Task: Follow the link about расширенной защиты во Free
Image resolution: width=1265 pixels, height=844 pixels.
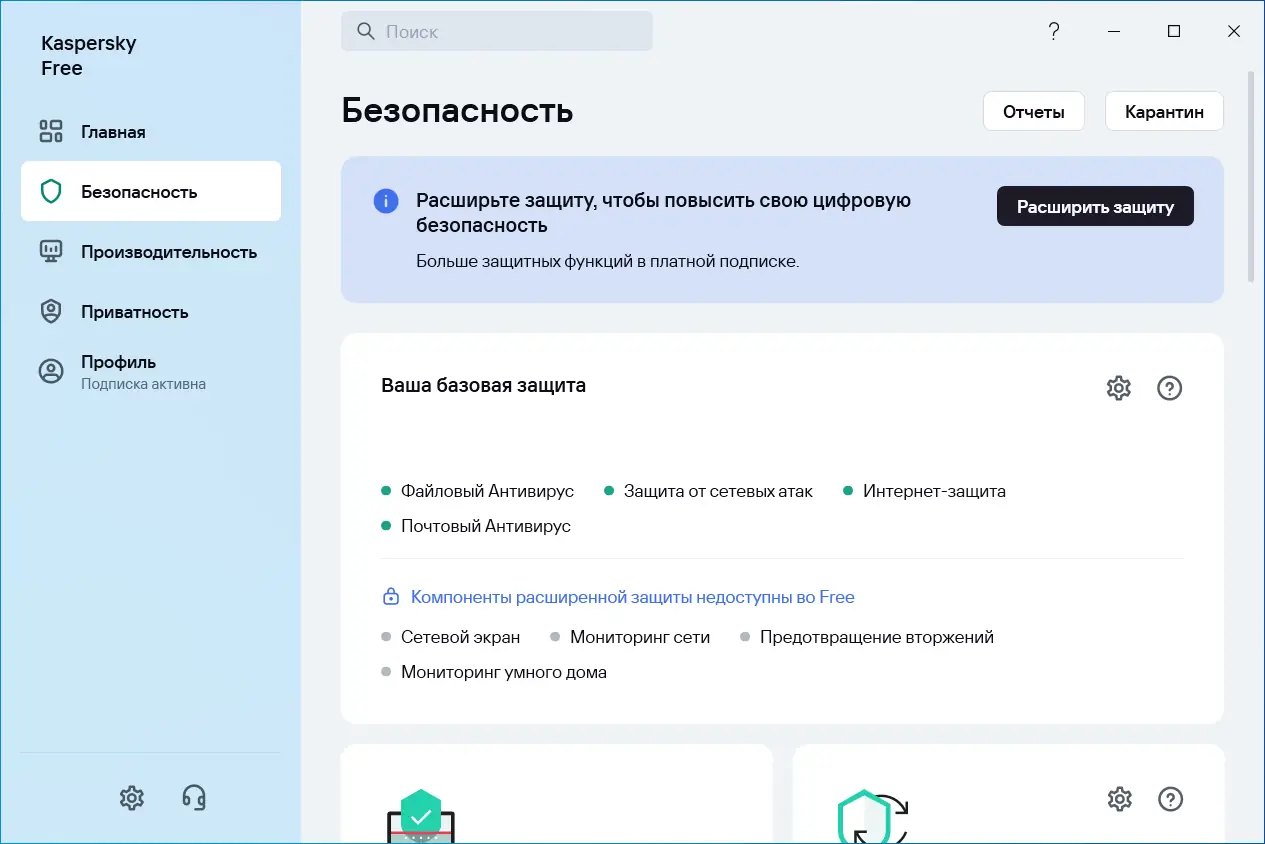Action: coord(632,597)
